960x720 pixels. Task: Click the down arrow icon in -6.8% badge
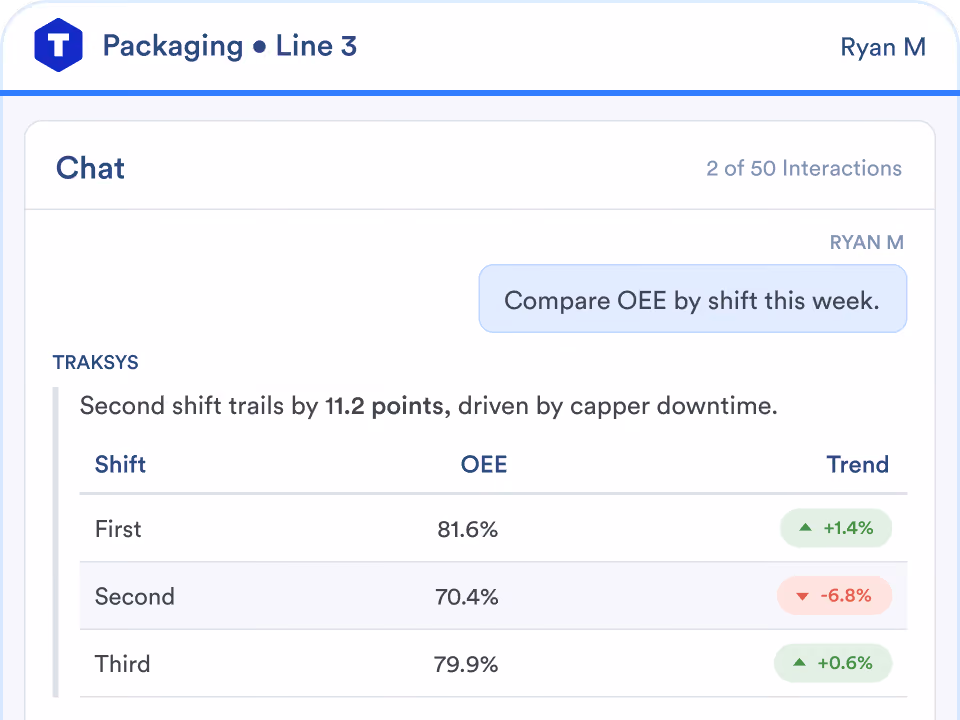coord(802,596)
